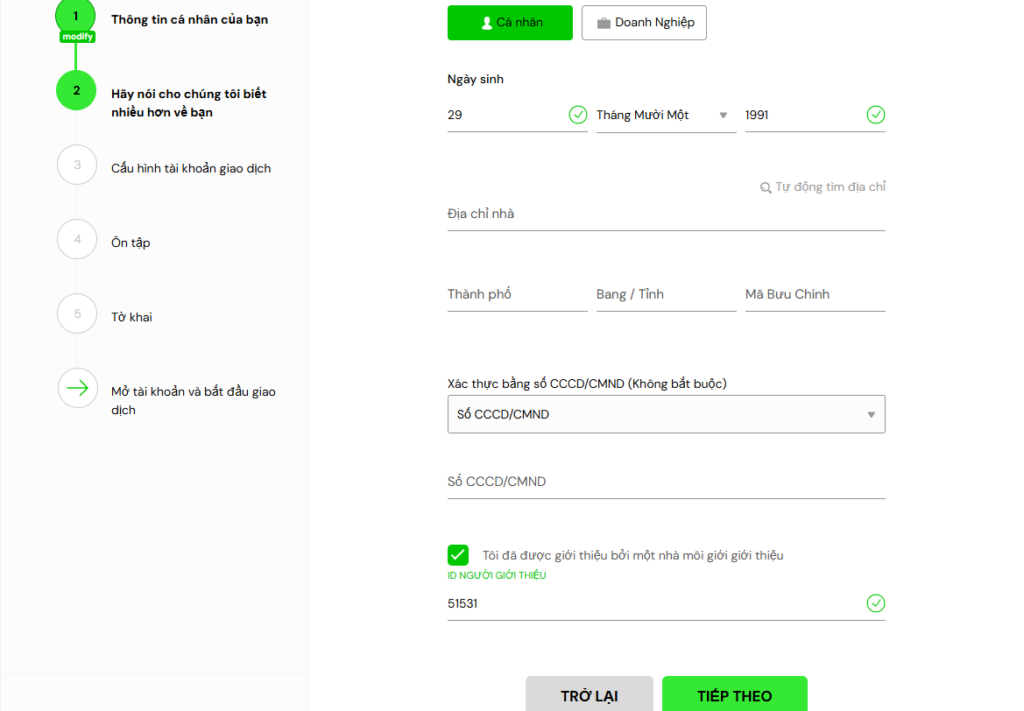The height and width of the screenshot is (711, 1024).
Task: Click step 1 circle in progress sidebar
Action: pyautogui.click(x=76, y=16)
